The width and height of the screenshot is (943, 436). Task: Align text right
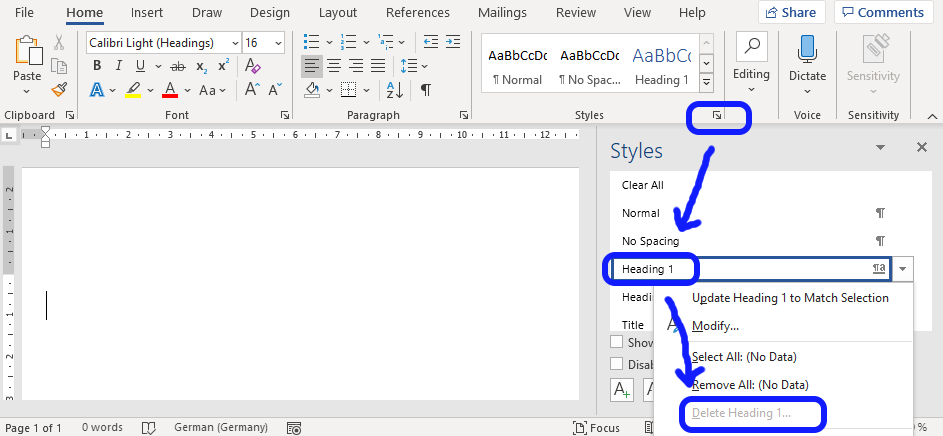[x=356, y=66]
